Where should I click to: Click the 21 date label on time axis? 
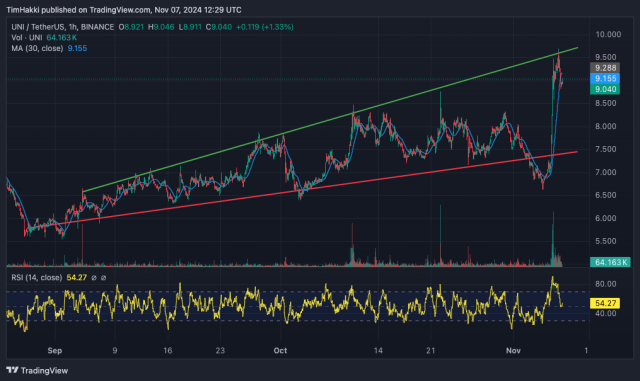pos(431,350)
